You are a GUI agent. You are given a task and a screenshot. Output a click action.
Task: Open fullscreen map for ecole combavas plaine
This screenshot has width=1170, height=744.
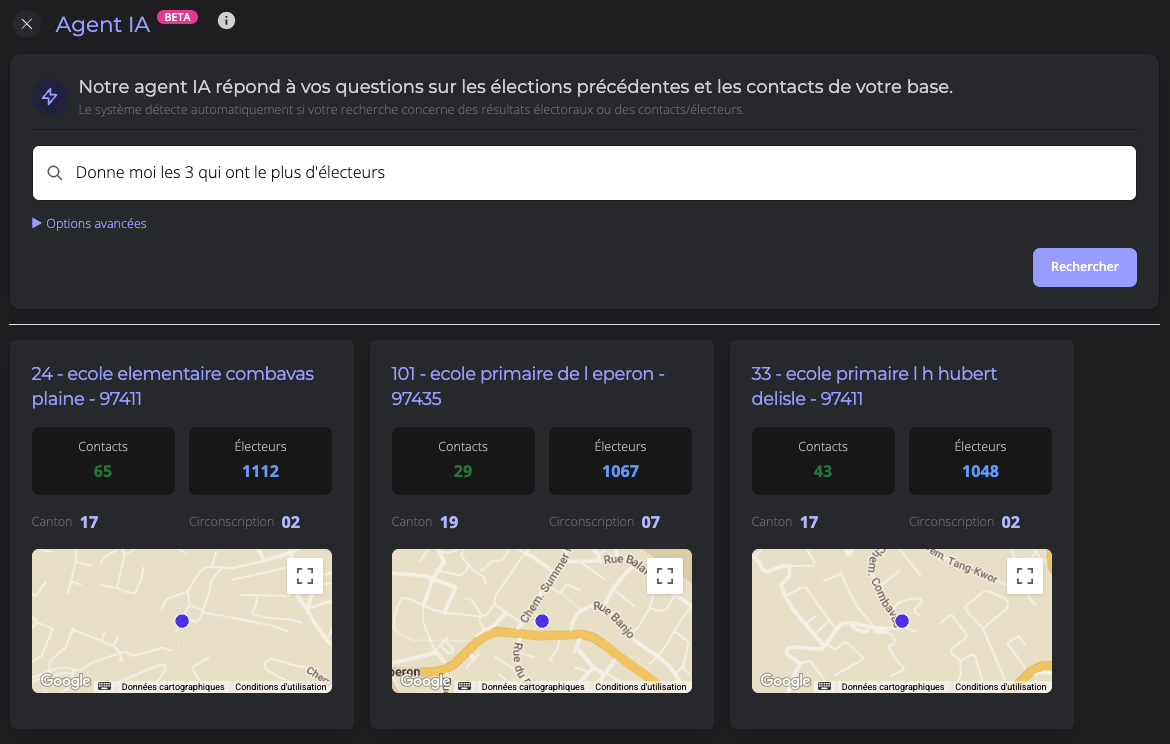pyautogui.click(x=305, y=576)
